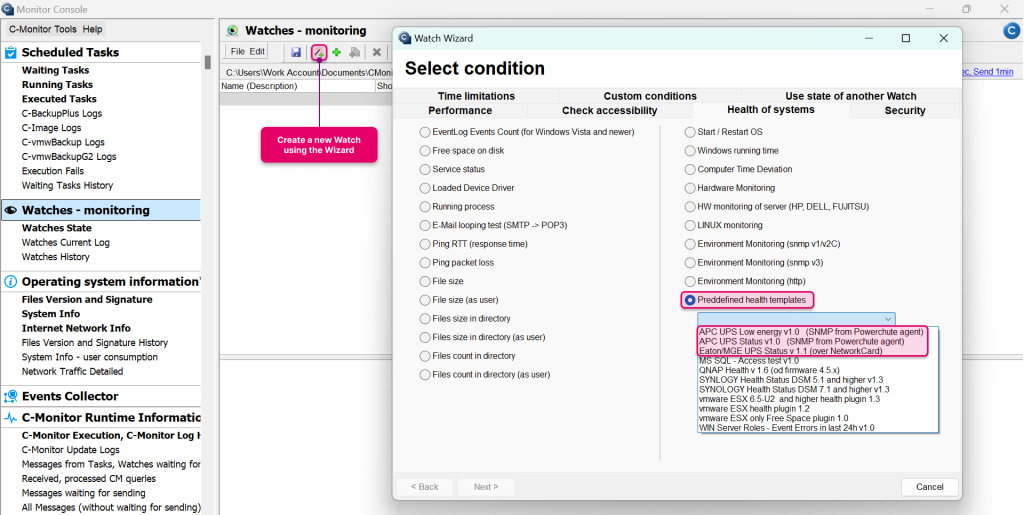Click the Scheduled Tasks calendar icon

click(11, 52)
